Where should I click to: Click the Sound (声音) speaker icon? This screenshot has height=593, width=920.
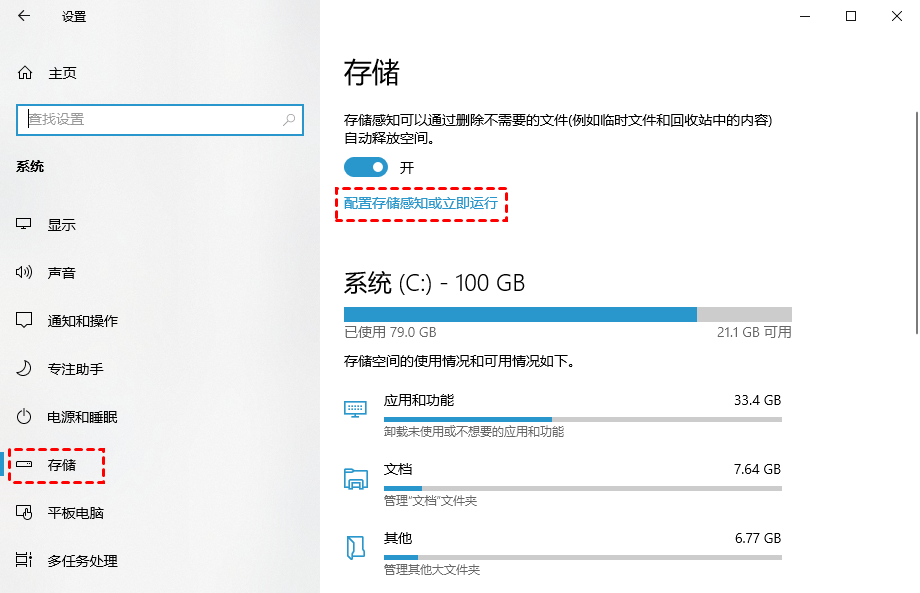(25, 273)
